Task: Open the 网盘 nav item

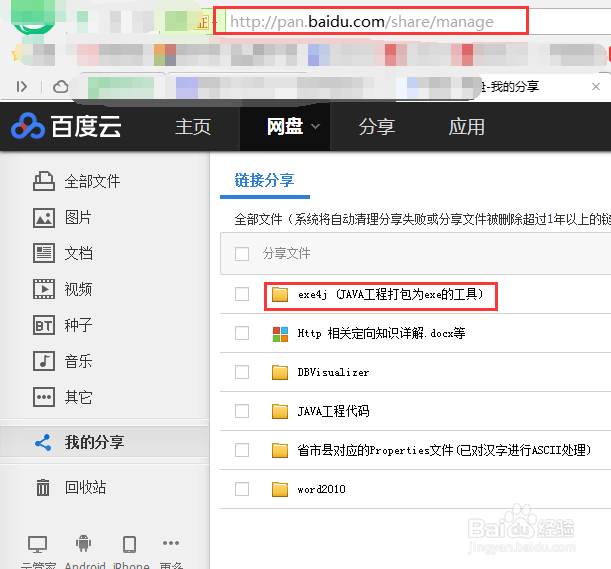Action: coord(285,126)
